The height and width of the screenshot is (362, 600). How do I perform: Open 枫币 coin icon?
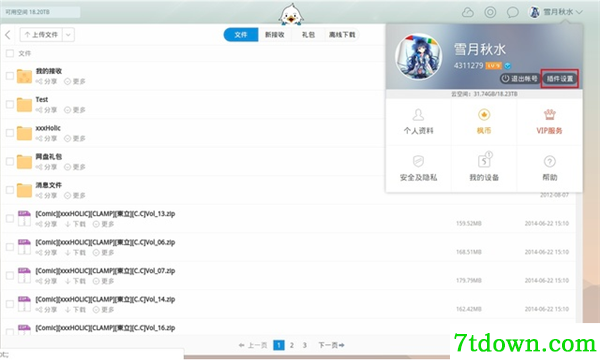click(484, 114)
